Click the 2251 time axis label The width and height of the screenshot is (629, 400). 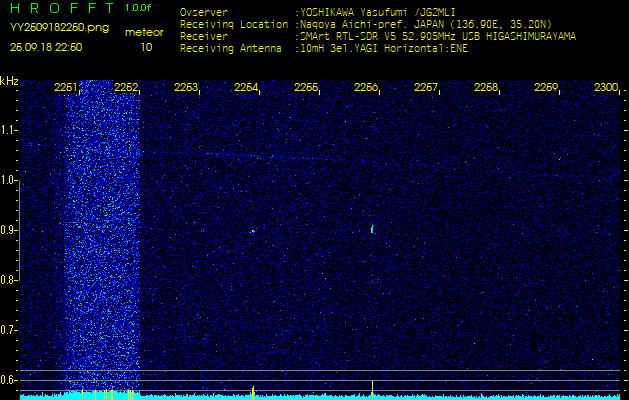pos(66,87)
